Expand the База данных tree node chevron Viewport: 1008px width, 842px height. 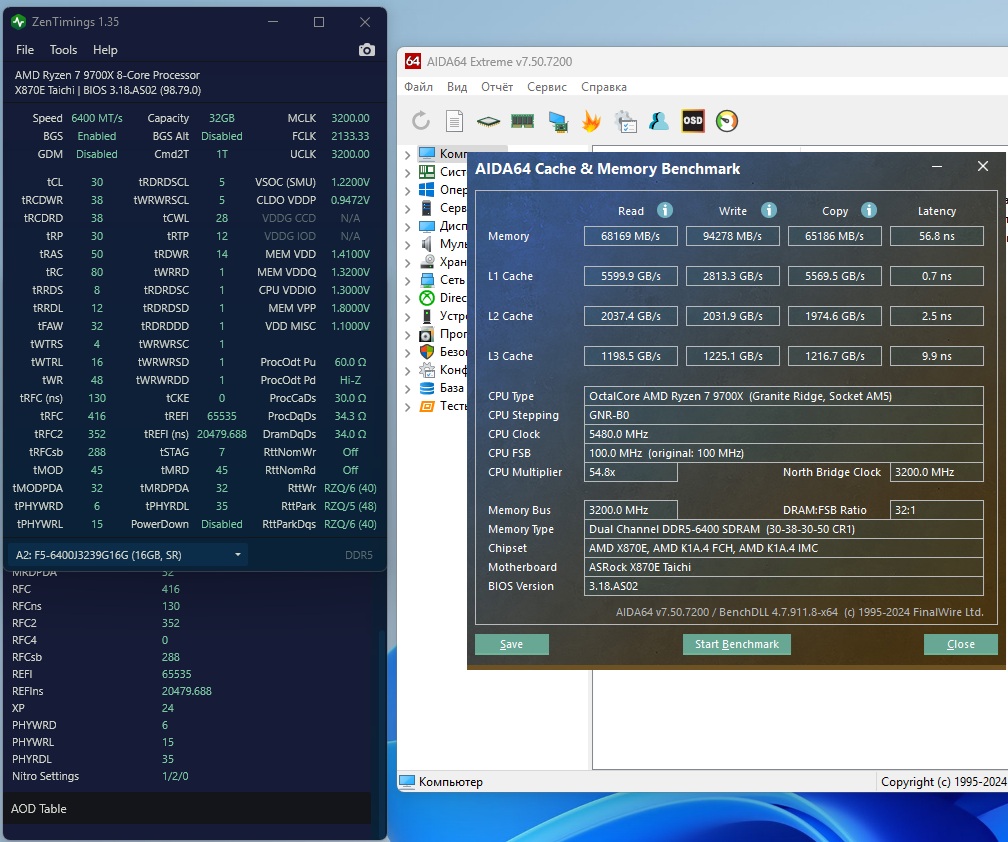pos(408,388)
